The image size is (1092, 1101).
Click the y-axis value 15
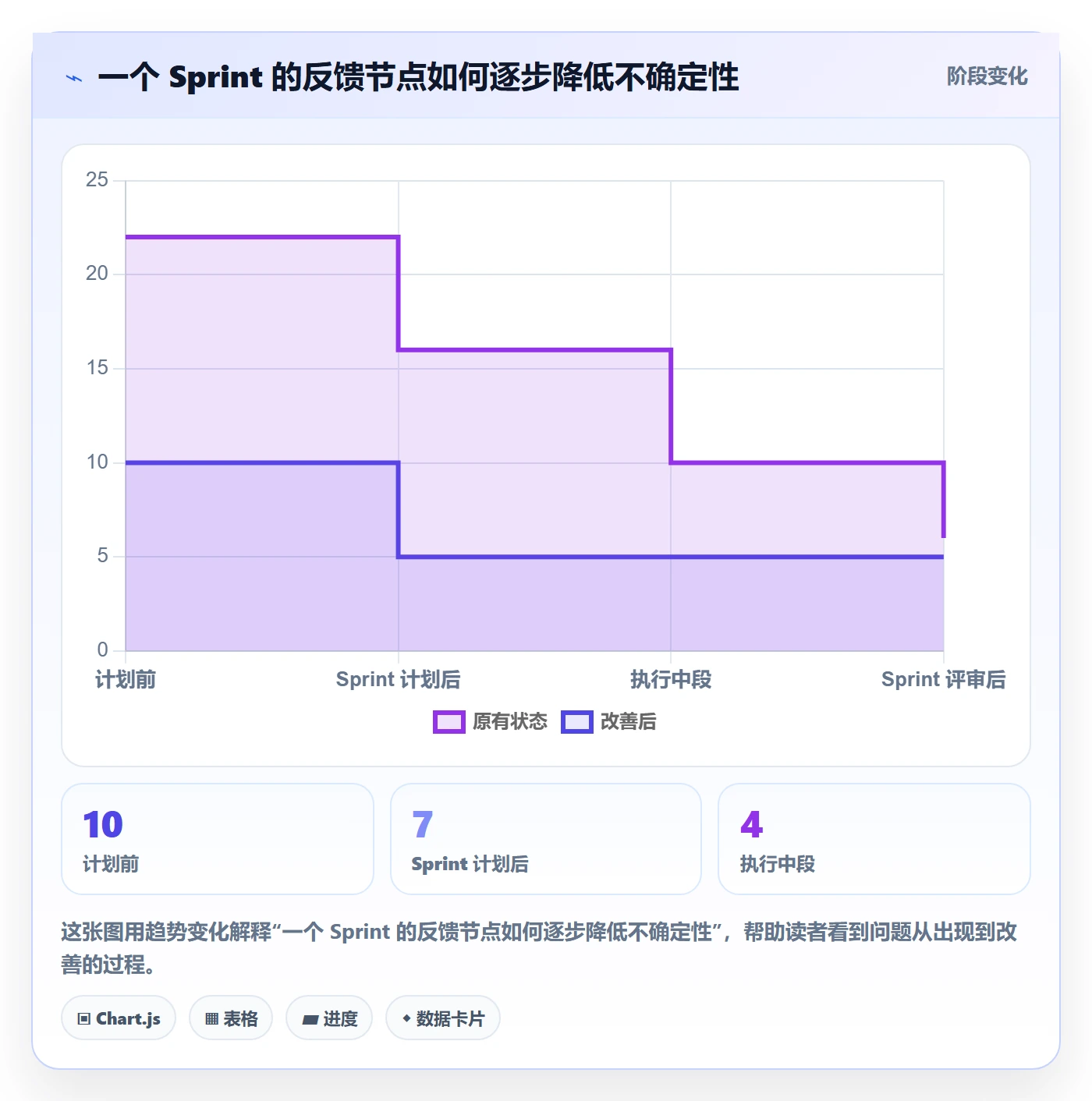tap(97, 368)
